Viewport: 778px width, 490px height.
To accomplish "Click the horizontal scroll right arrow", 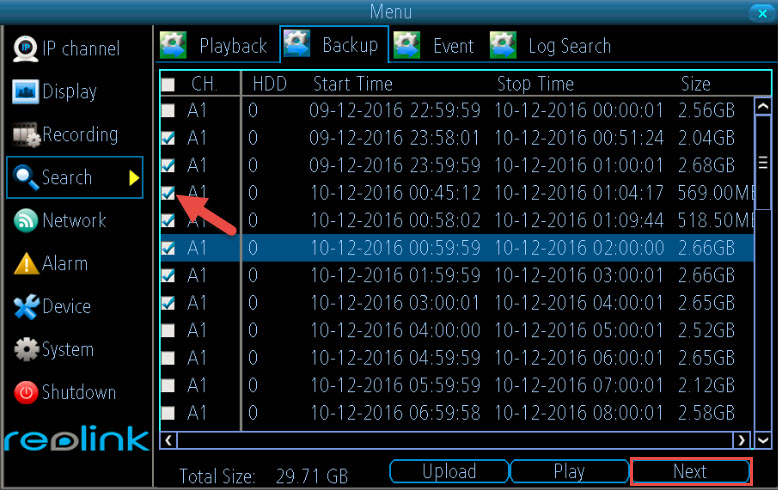I will [x=741, y=440].
